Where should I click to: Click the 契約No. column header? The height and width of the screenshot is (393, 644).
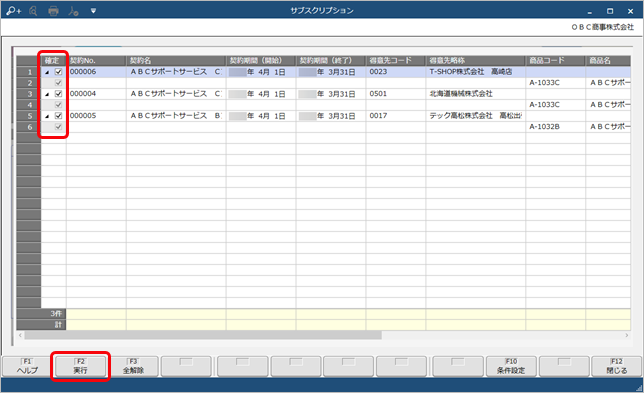click(96, 61)
